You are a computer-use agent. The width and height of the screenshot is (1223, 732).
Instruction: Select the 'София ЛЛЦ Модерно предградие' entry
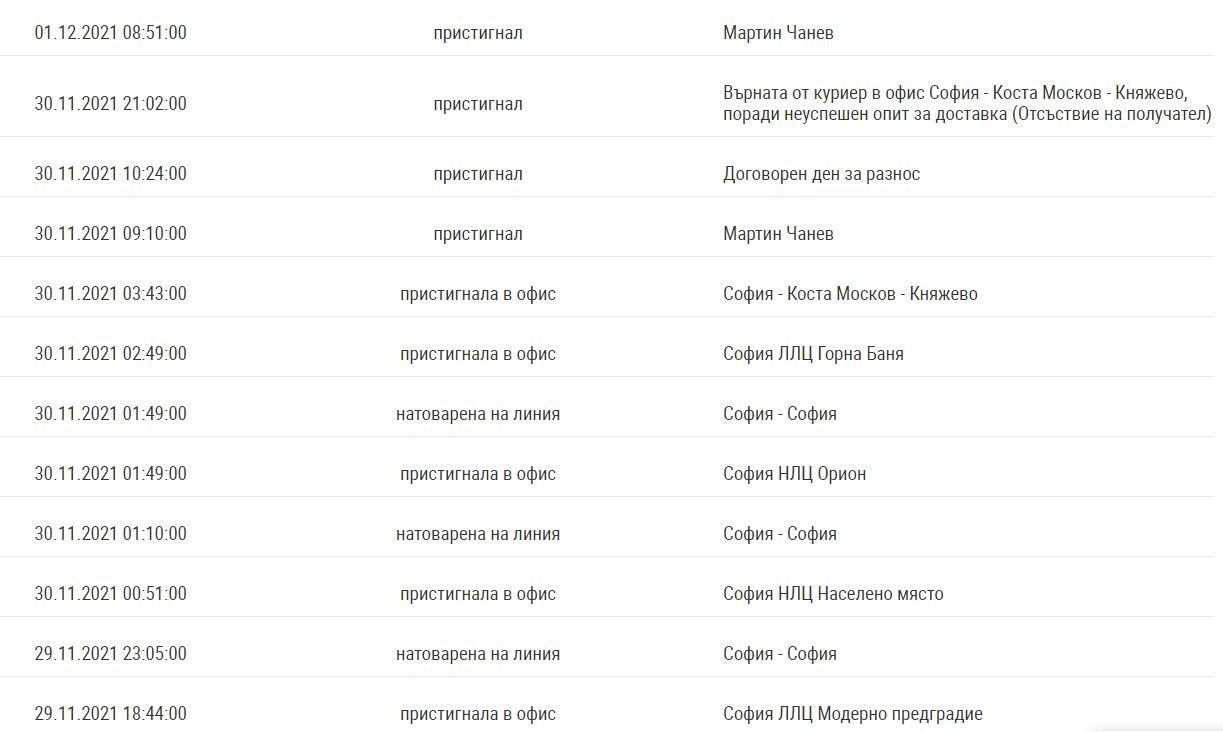pyautogui.click(x=852, y=714)
